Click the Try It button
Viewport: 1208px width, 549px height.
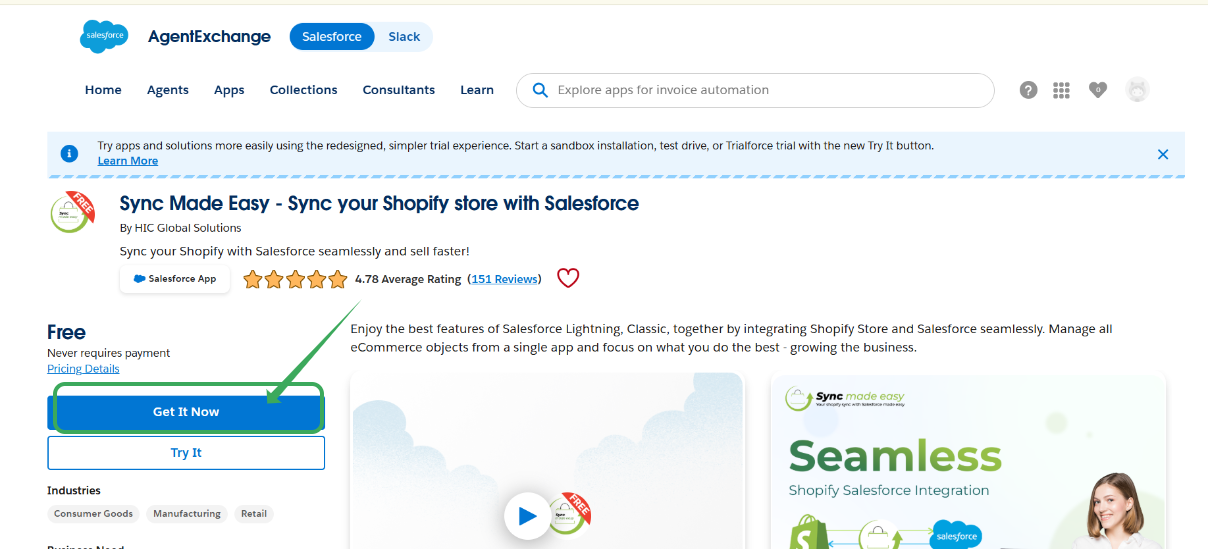[x=186, y=453]
